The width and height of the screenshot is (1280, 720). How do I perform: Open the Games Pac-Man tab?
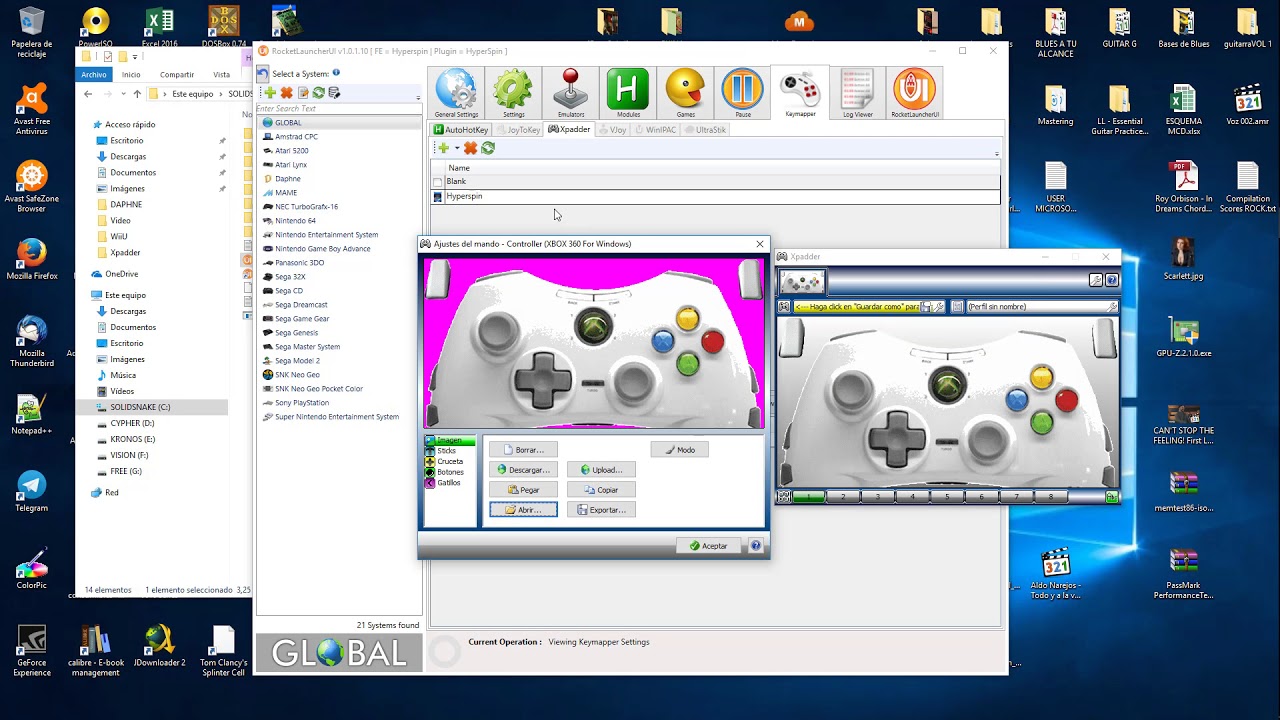click(x=685, y=94)
